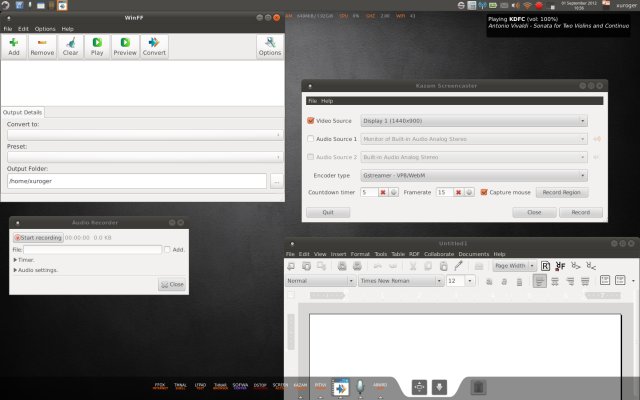640x400 pixels.
Task: Select left align in AbiWord toolbar
Action: (540, 281)
